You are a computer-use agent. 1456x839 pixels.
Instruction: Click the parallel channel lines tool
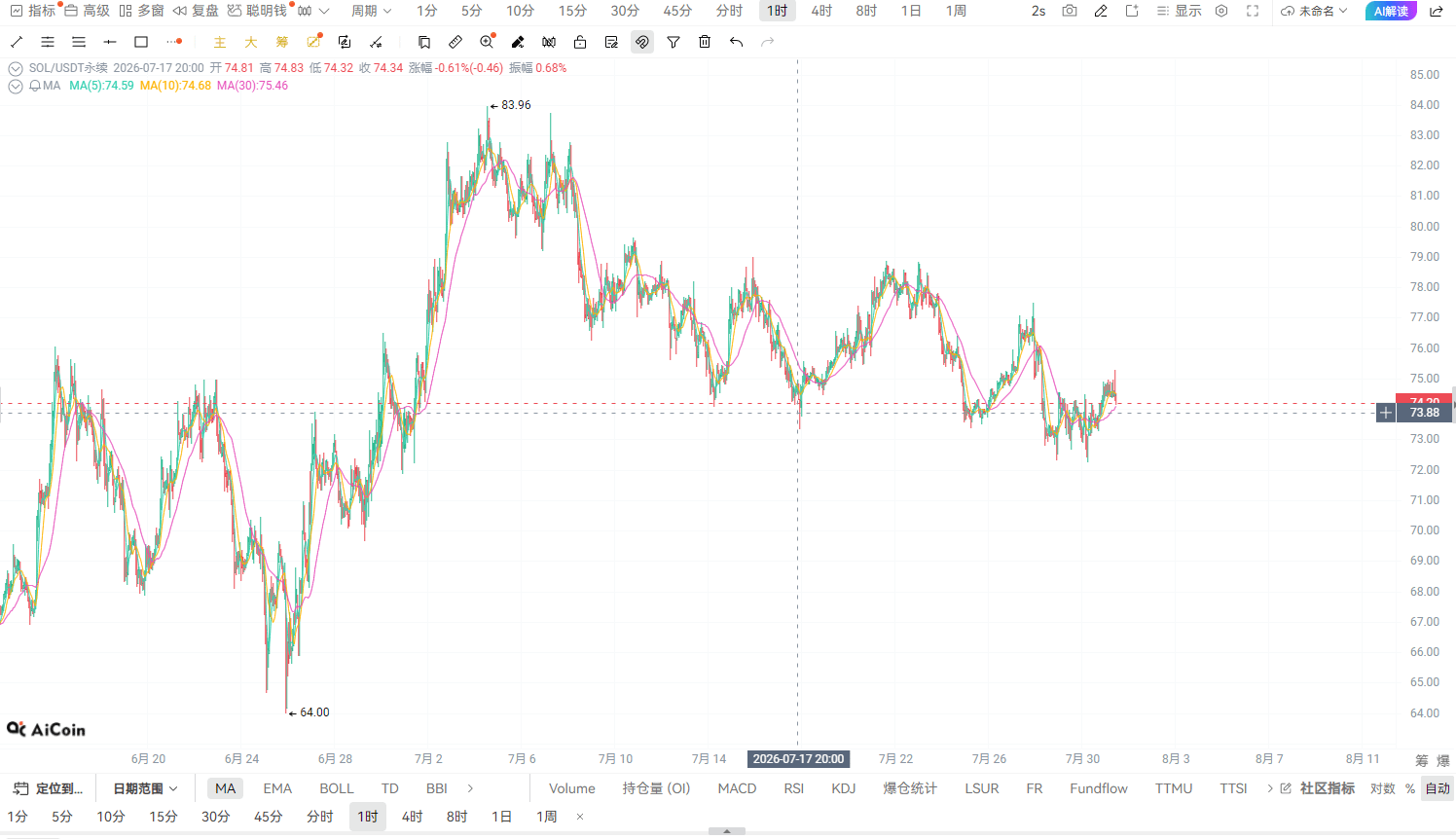(x=48, y=42)
